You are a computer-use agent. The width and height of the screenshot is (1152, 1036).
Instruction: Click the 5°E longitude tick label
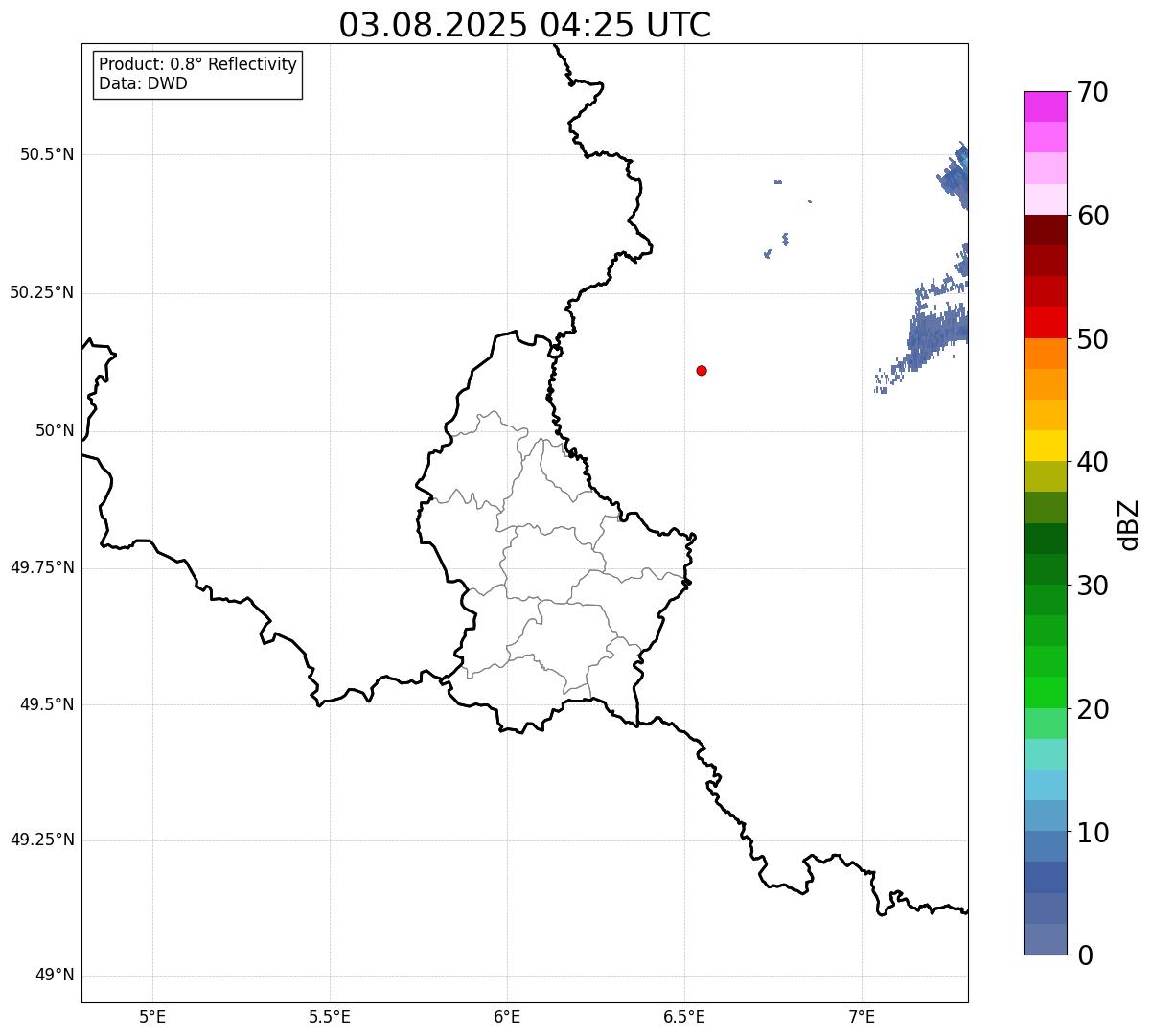(x=152, y=1017)
